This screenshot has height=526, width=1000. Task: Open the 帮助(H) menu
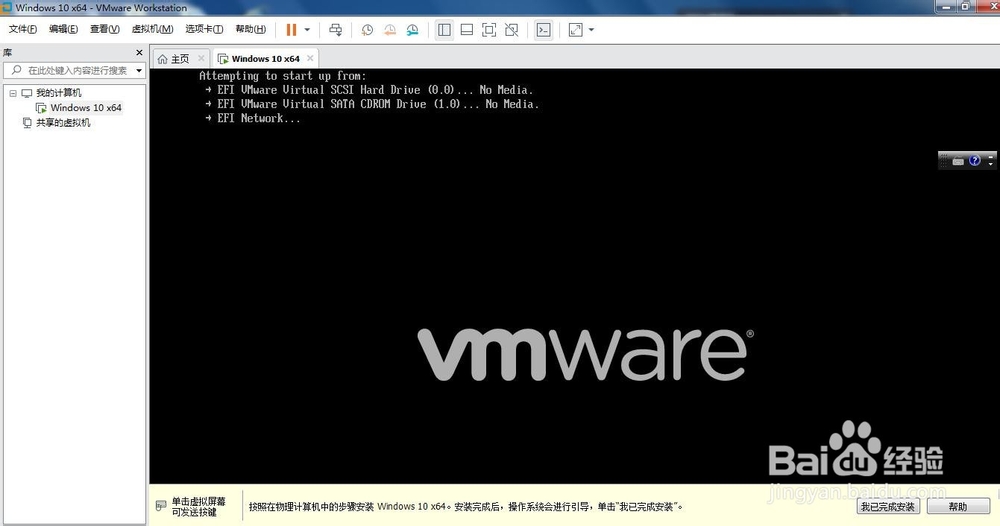[251, 29]
